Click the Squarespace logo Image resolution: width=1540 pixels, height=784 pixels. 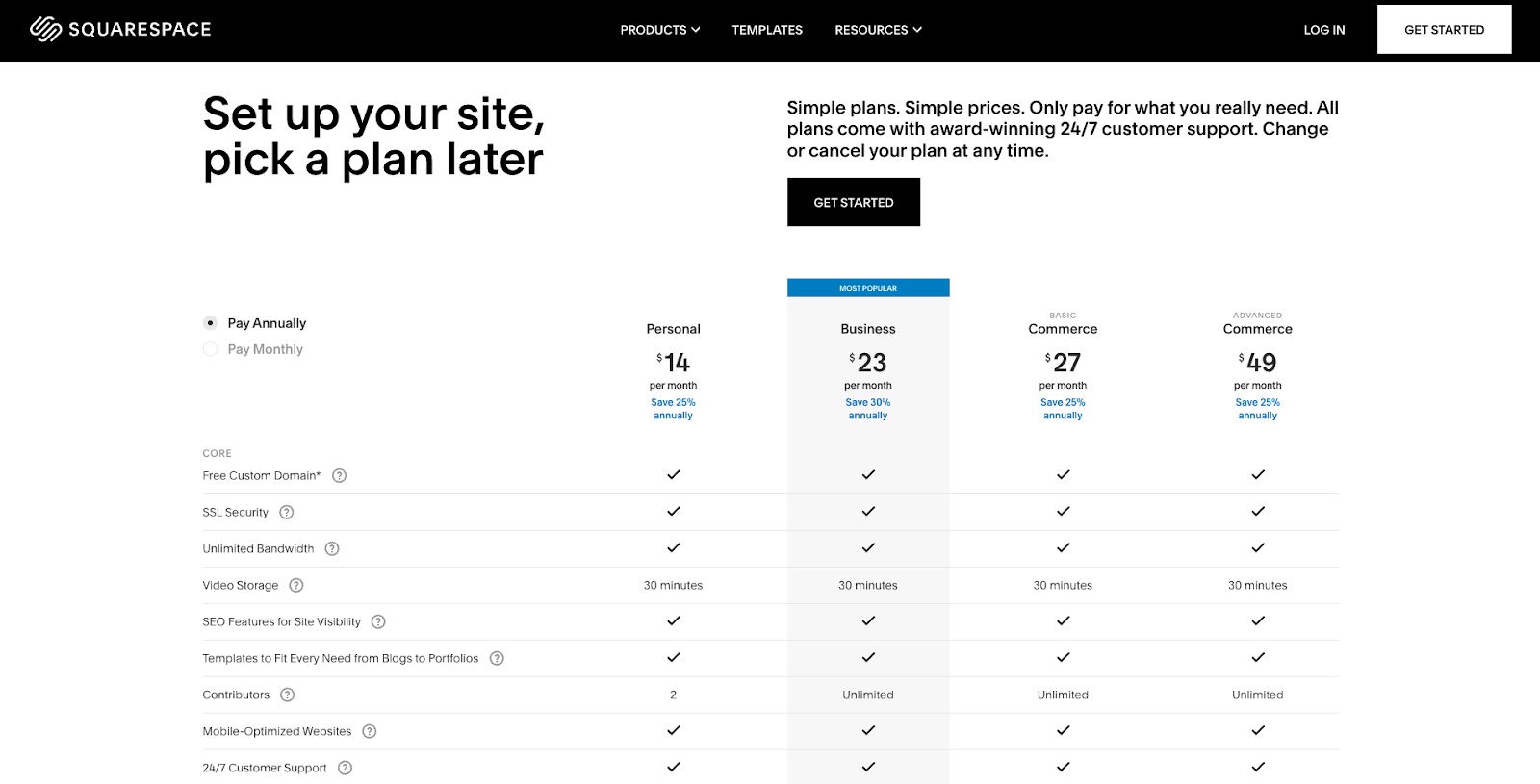(x=120, y=29)
